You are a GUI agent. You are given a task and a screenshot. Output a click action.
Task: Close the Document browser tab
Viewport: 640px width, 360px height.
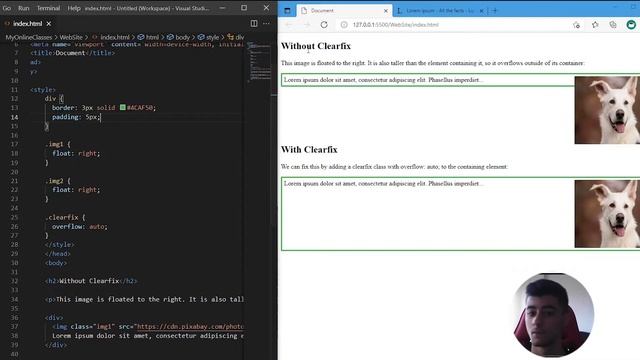[x=386, y=11]
